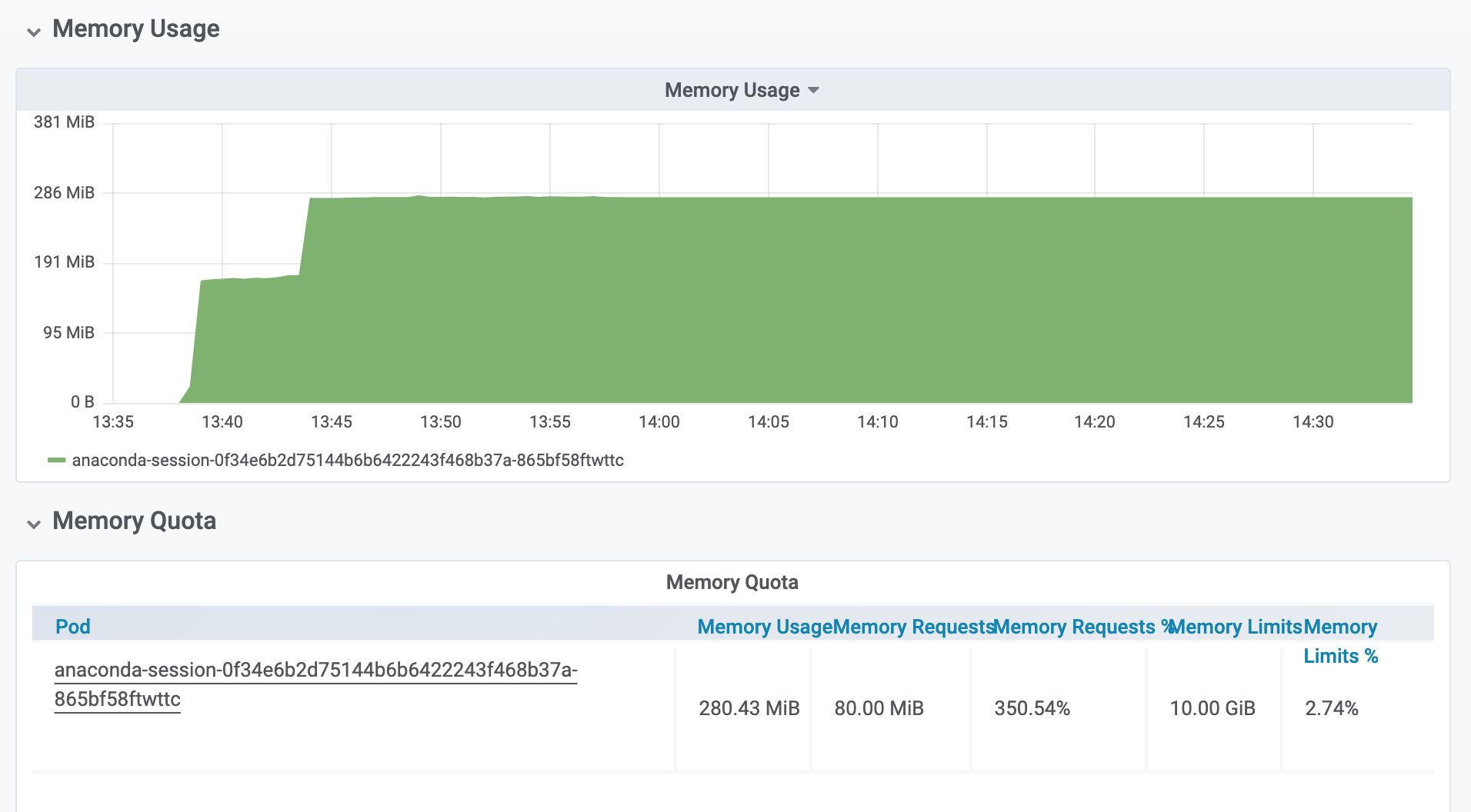
Task: Collapse the Memory Usage row using its chevron
Action: [x=34, y=32]
